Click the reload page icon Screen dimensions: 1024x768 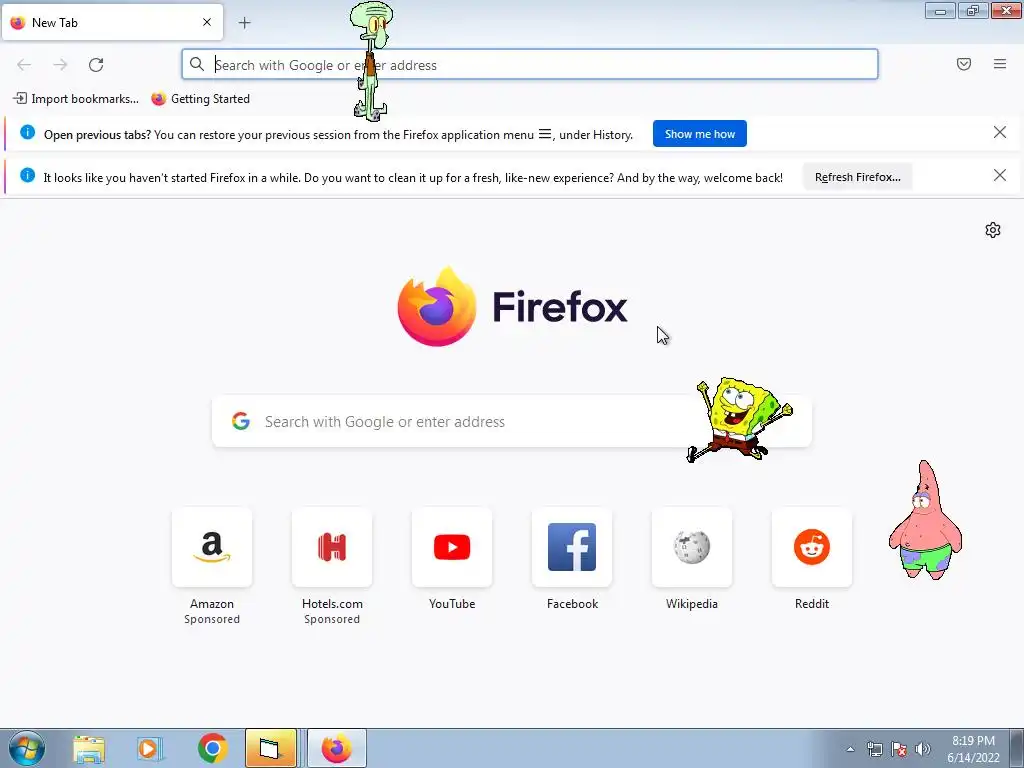96,65
